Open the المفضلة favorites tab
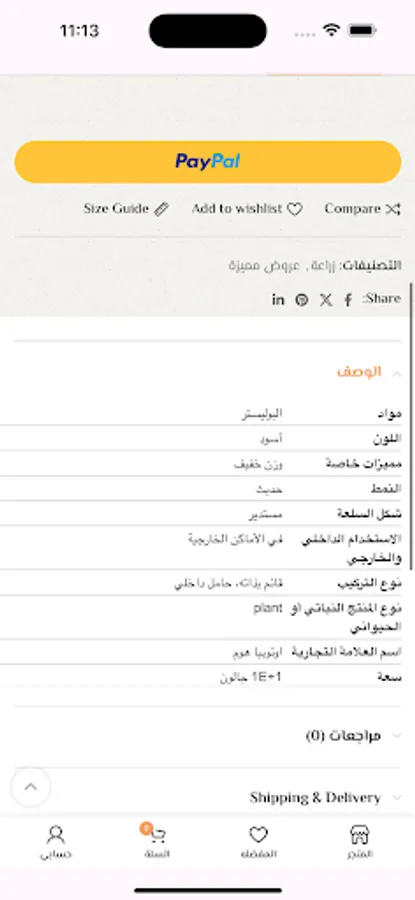This screenshot has width=415, height=900. [258, 842]
